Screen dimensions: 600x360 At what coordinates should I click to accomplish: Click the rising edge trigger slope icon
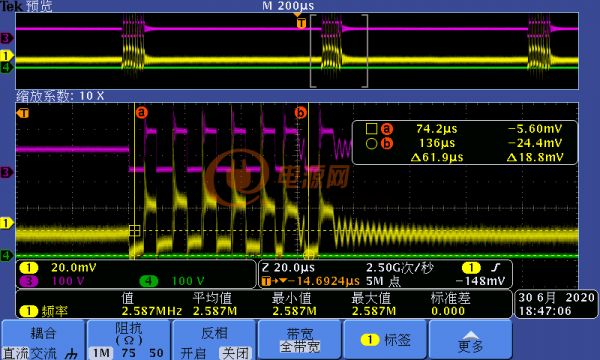(496, 267)
